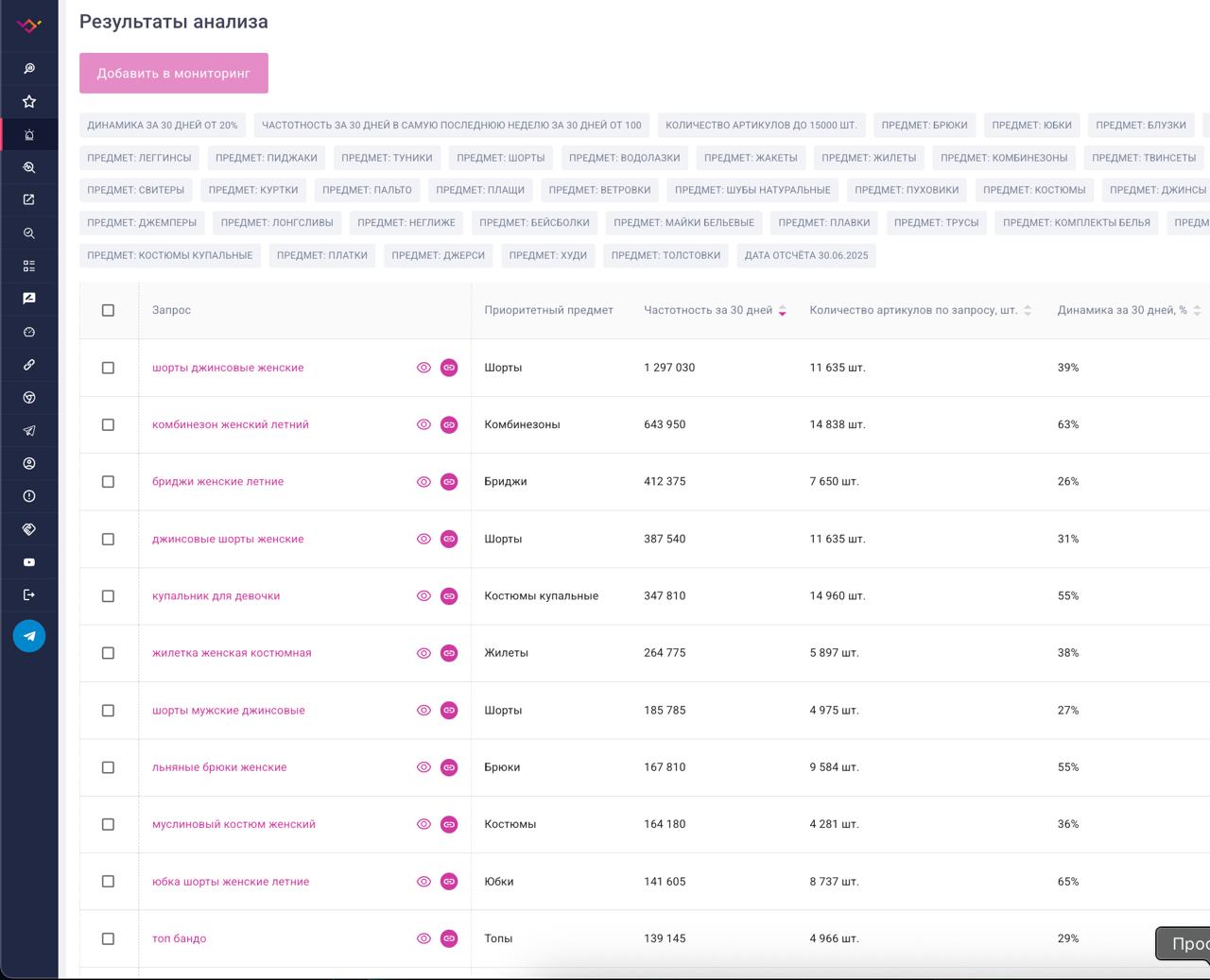Click the checklist icon in sidebar

click(x=29, y=266)
